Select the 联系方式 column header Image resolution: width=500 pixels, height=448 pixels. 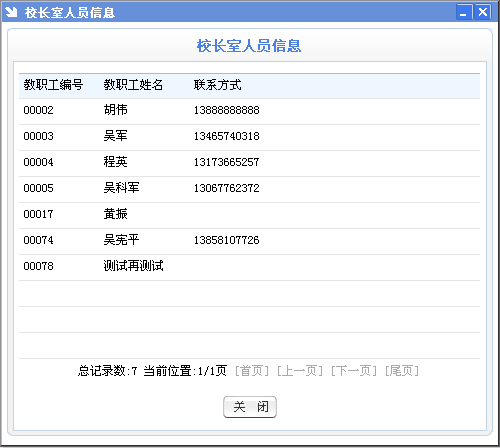point(218,85)
